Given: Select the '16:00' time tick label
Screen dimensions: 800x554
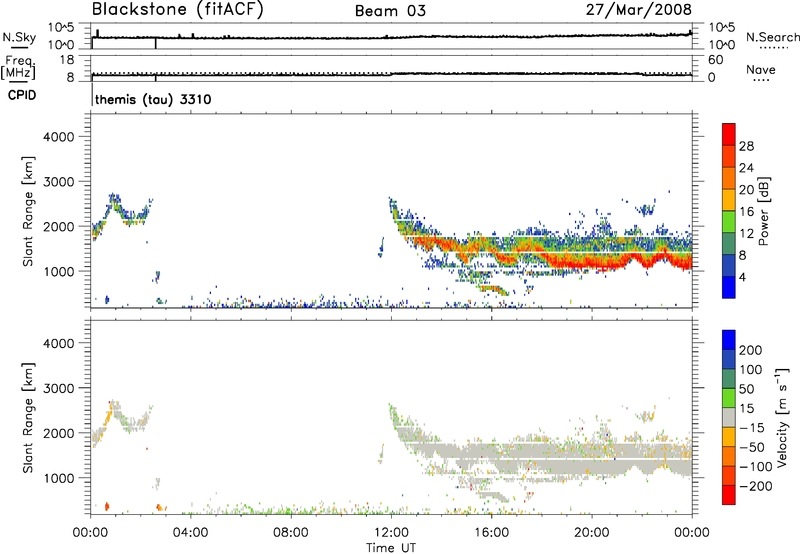Looking at the screenshot, I should (491, 533).
